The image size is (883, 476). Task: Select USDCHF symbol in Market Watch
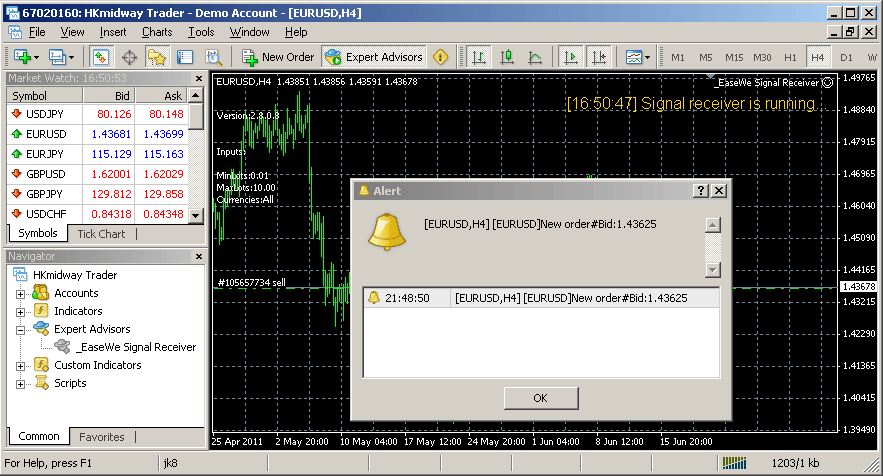pyautogui.click(x=46, y=214)
